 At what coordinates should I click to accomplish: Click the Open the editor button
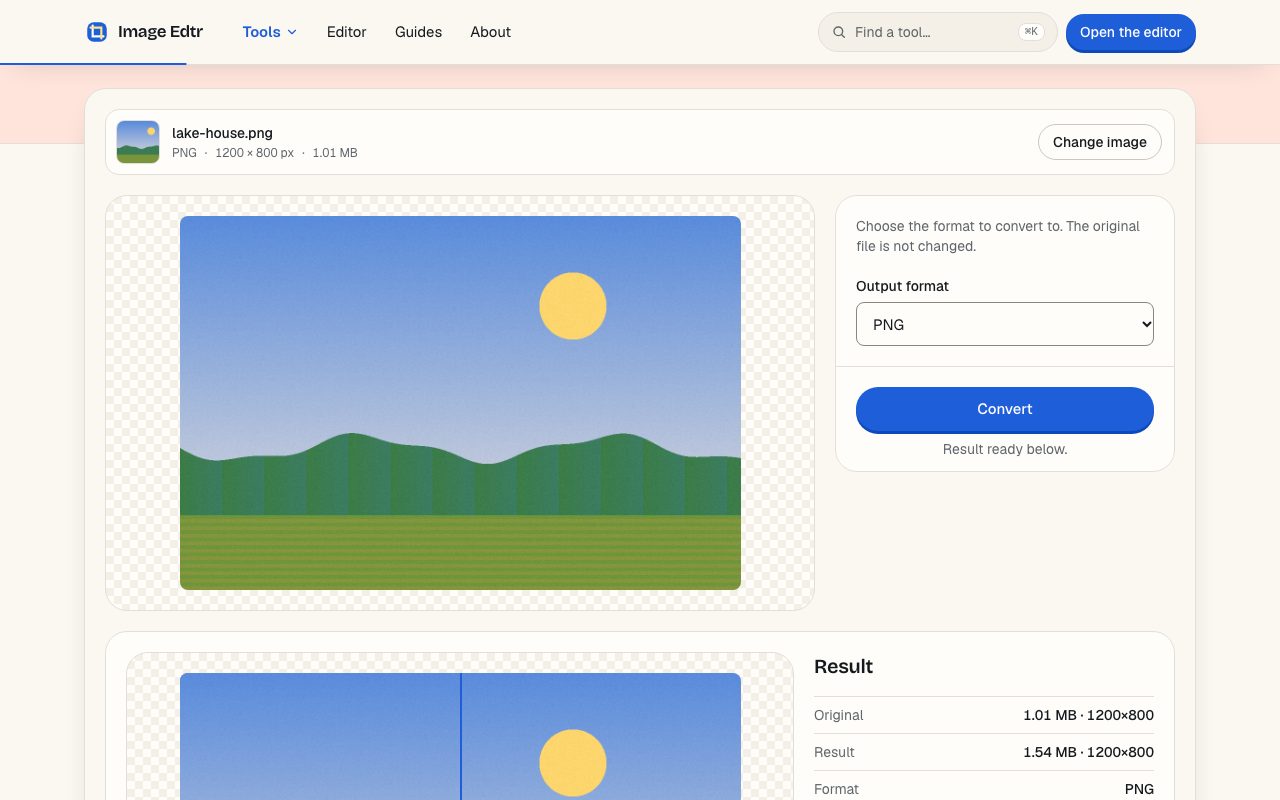pos(1130,32)
